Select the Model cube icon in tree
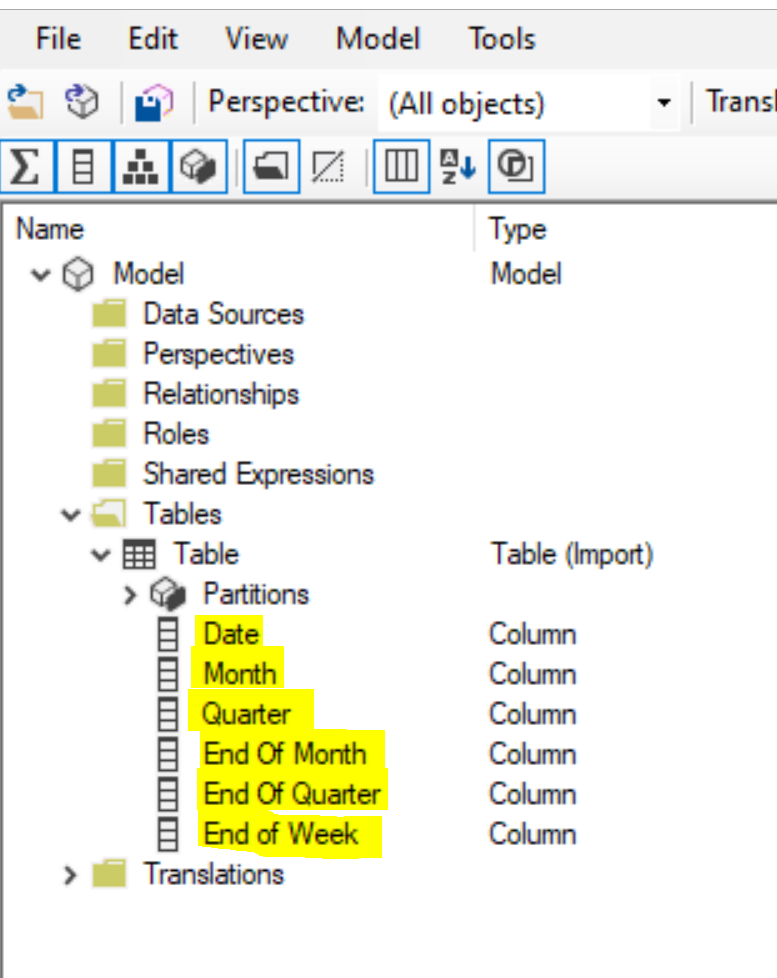The height and width of the screenshot is (978, 777). [78, 274]
